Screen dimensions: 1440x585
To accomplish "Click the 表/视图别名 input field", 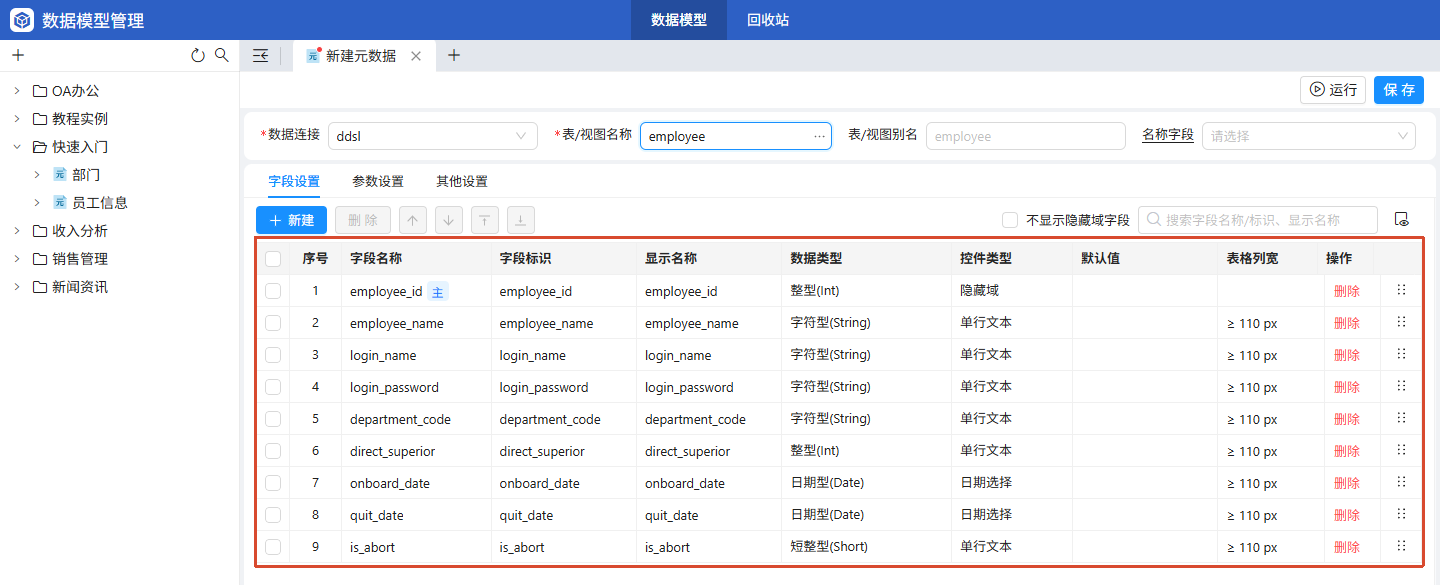I will [1026, 136].
